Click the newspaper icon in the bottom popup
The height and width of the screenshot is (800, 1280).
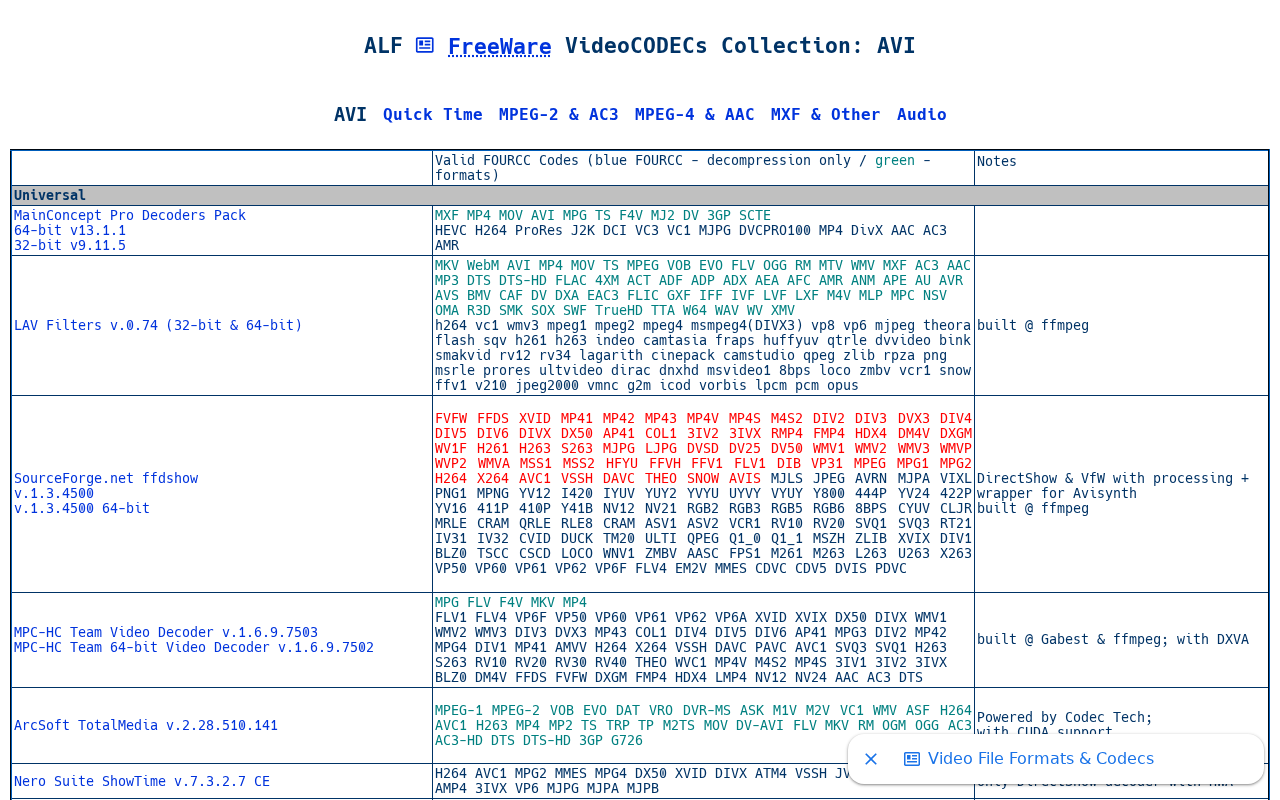(912, 759)
